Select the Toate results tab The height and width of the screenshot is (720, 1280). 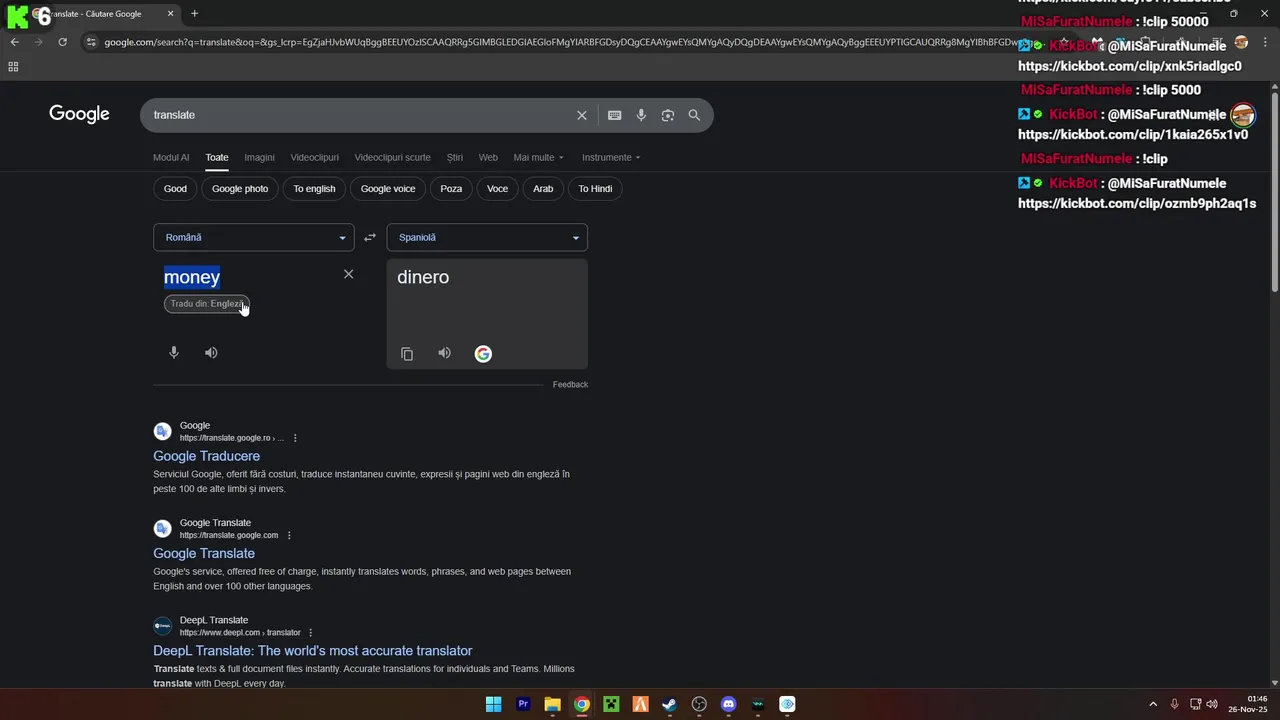click(x=217, y=157)
